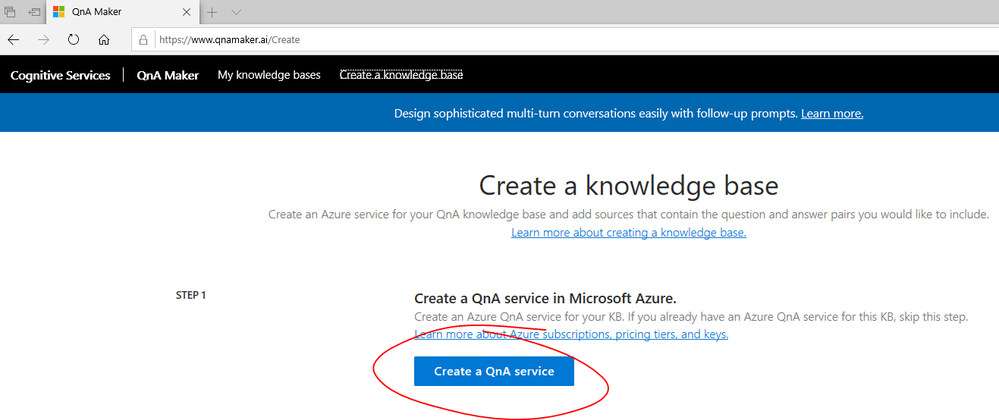Click 'Create a QnA service in Microsoft Azure.' heading
The image size is (999, 420).
tap(545, 298)
